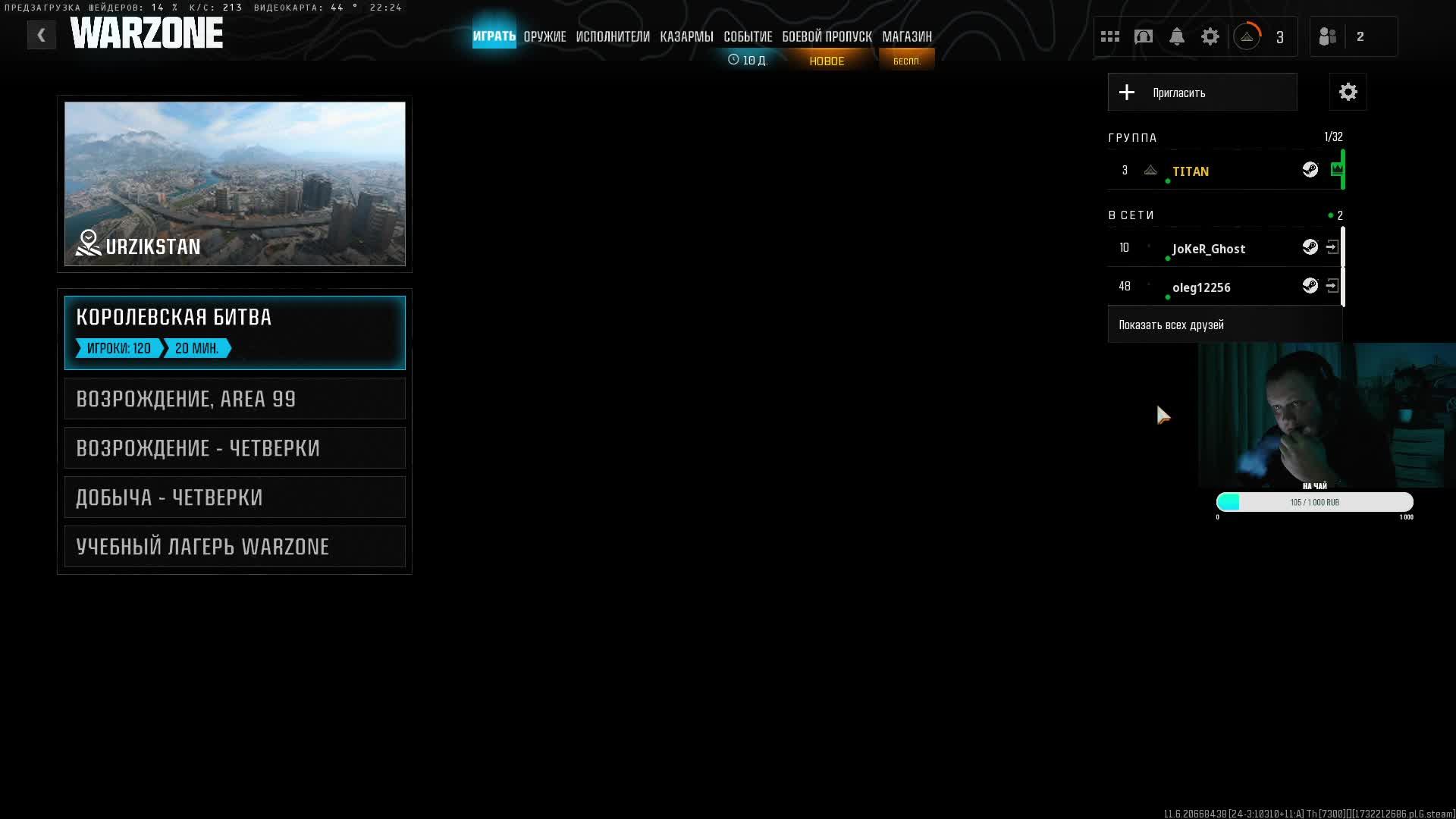
Task: Click the Urzikstan map thumbnail
Action: coord(234,184)
